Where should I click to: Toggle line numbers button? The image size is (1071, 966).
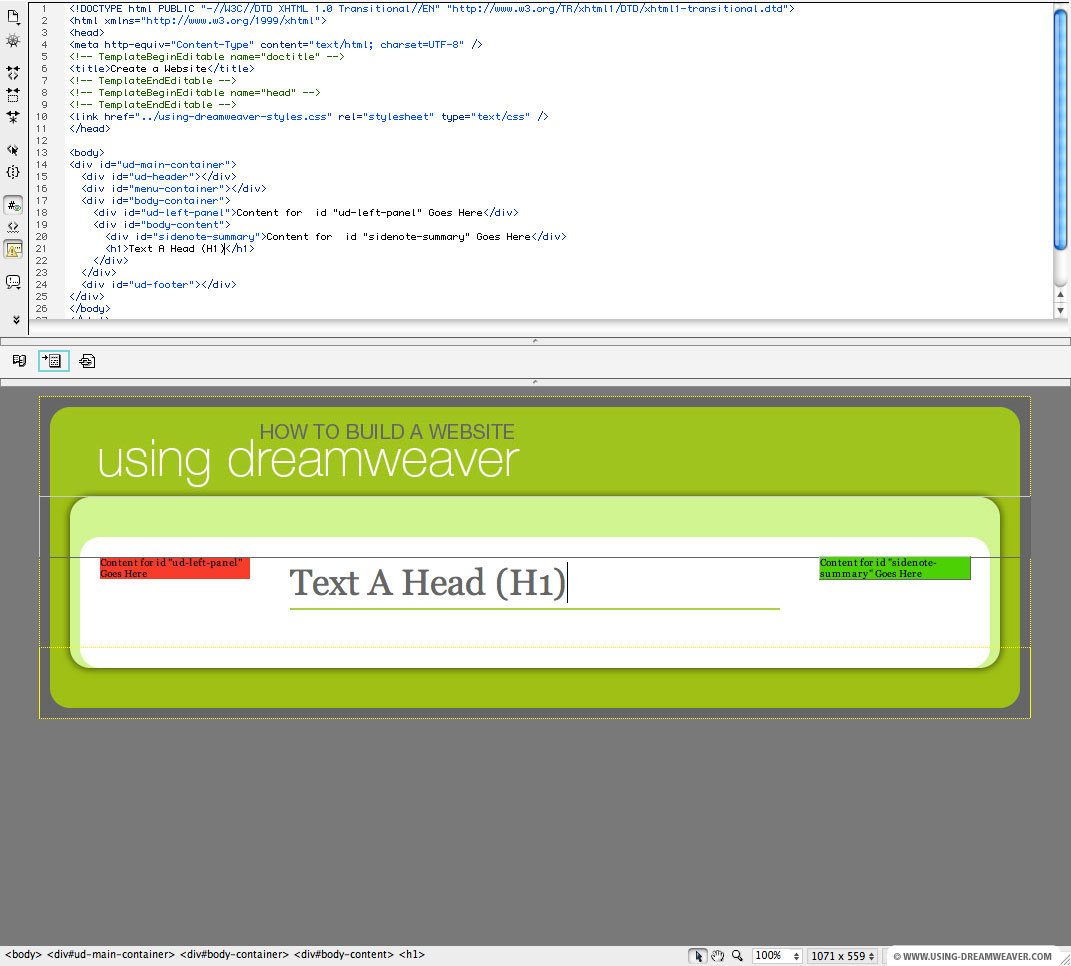pos(13,205)
